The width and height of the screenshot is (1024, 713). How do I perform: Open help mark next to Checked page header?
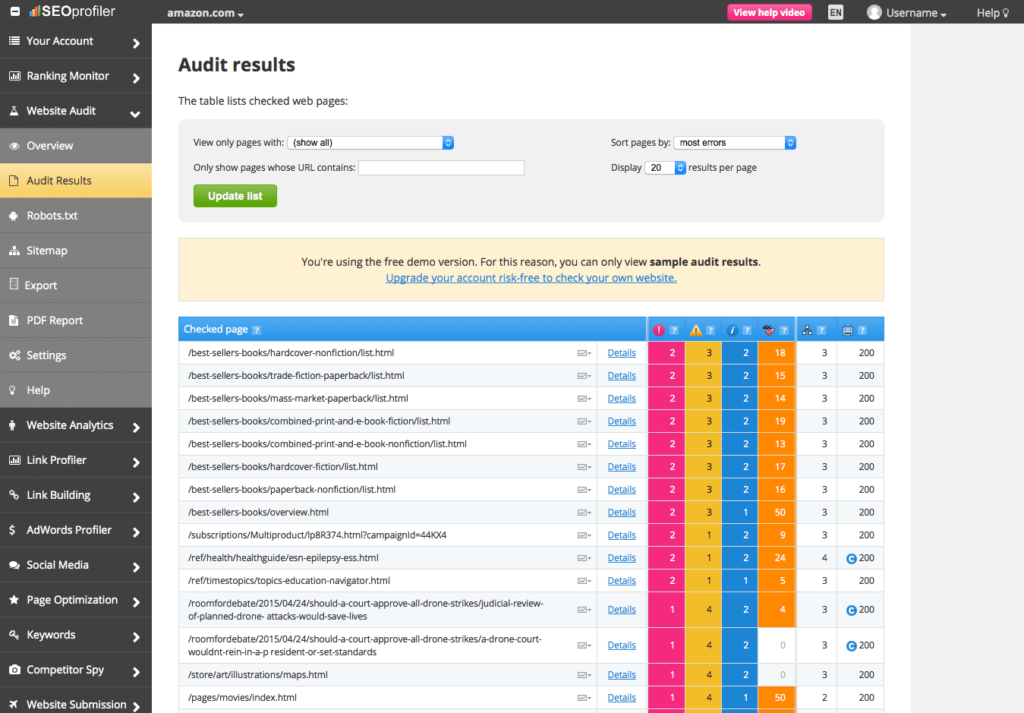coord(257,330)
